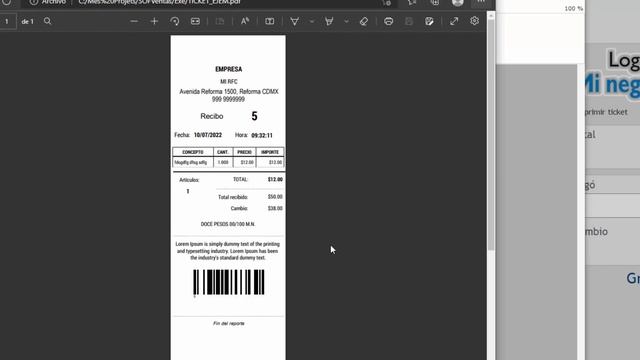This screenshot has width=640, height=360.
Task: Toggle fit to width view
Action: tap(195, 21)
